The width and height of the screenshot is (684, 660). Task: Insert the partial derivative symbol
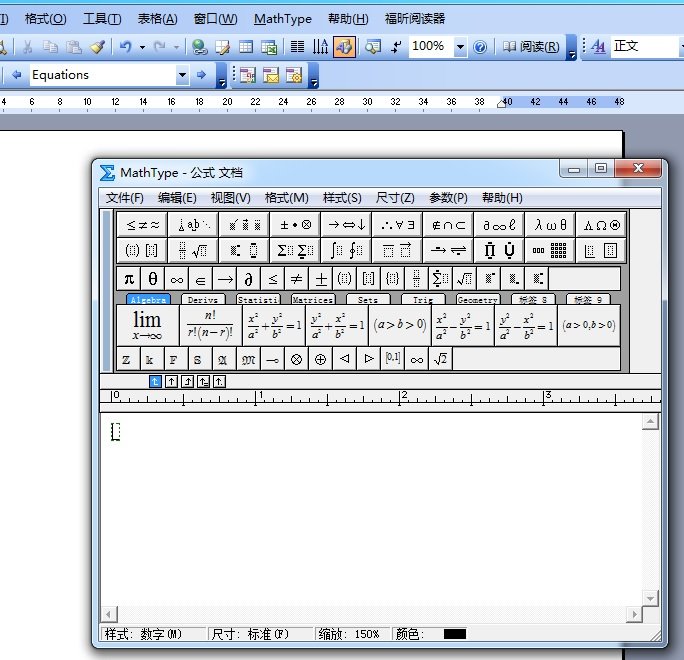click(248, 279)
